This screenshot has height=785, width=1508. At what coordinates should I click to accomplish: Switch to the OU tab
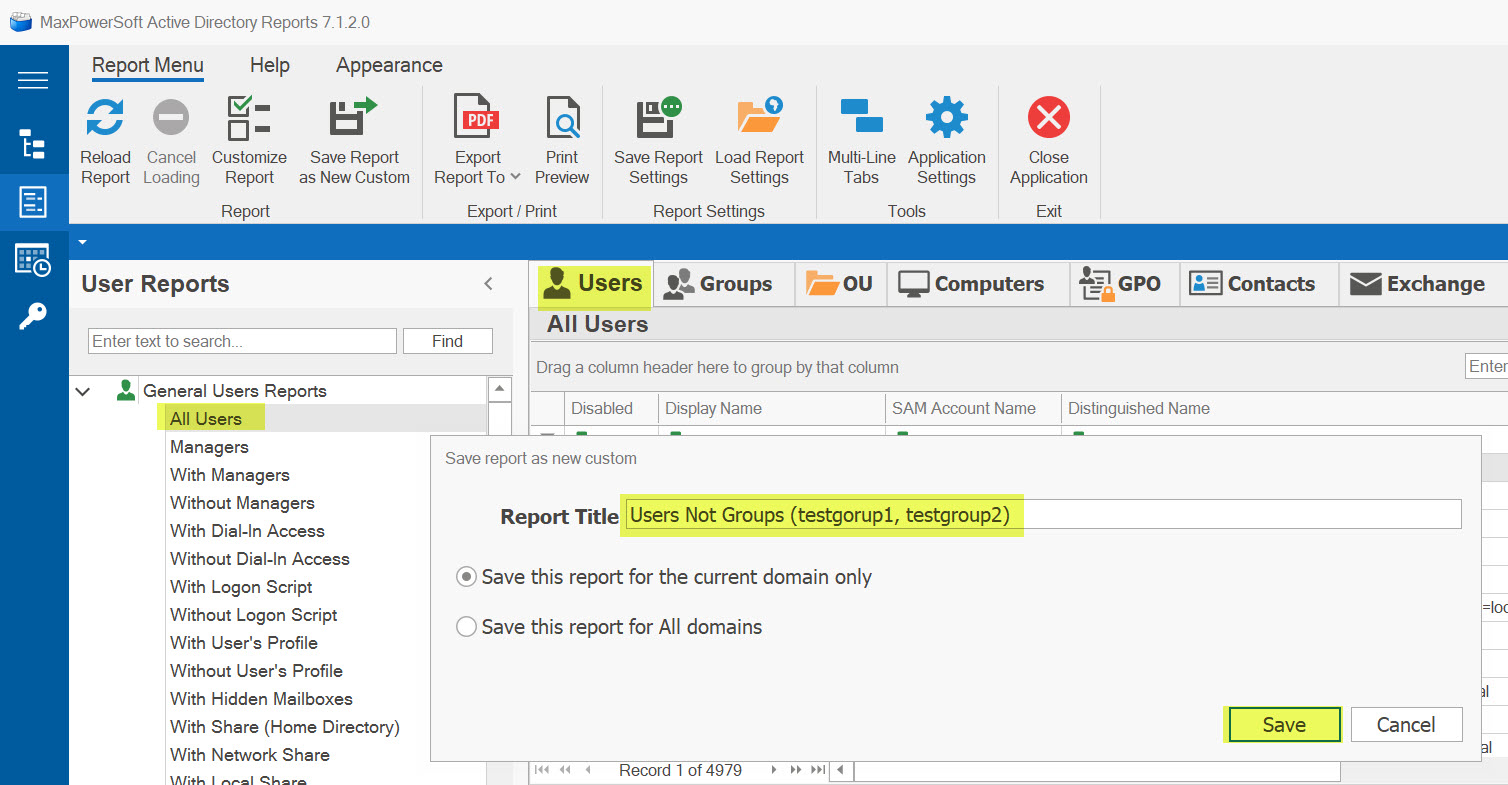coord(839,284)
